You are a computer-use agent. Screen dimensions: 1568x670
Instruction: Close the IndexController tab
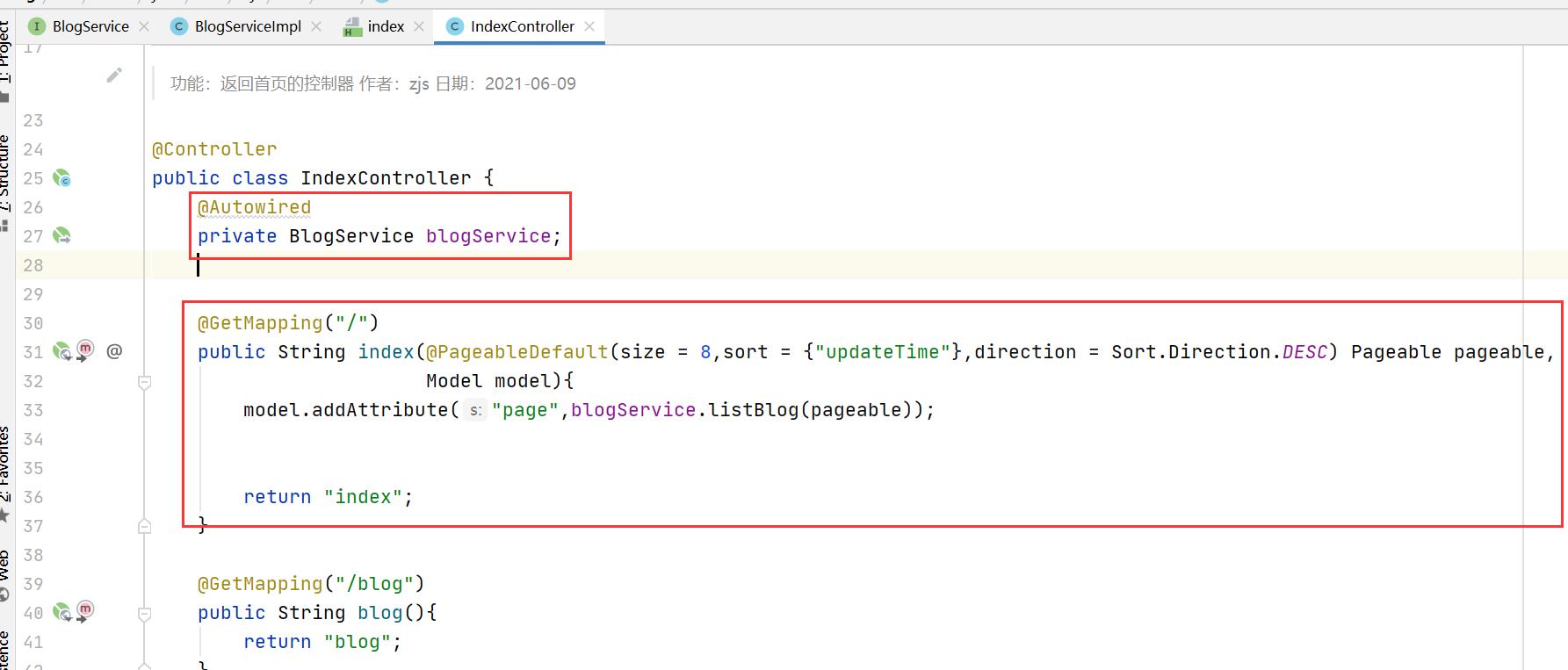[x=589, y=26]
